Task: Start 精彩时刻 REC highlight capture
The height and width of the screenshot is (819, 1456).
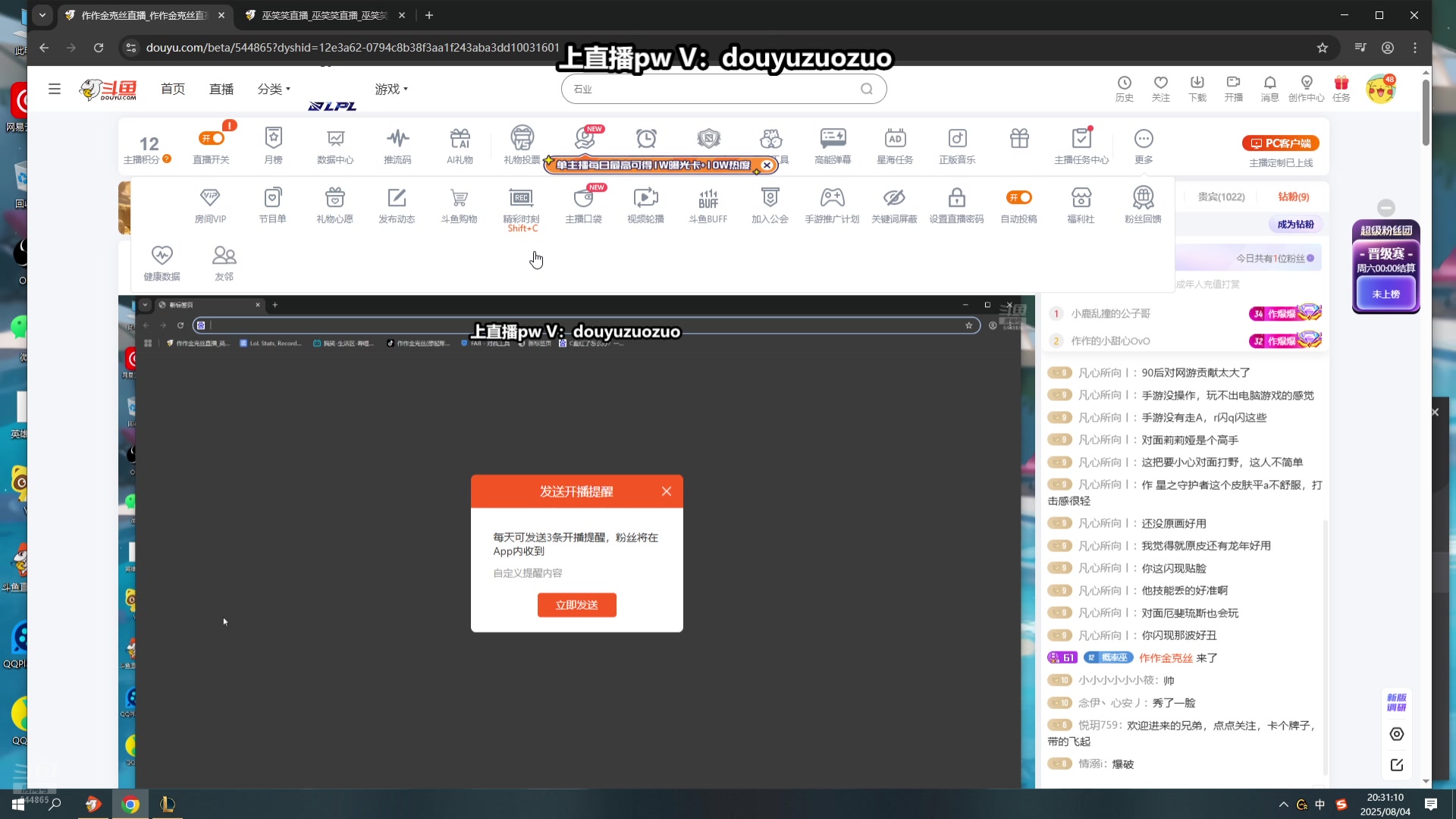Action: coord(521,208)
